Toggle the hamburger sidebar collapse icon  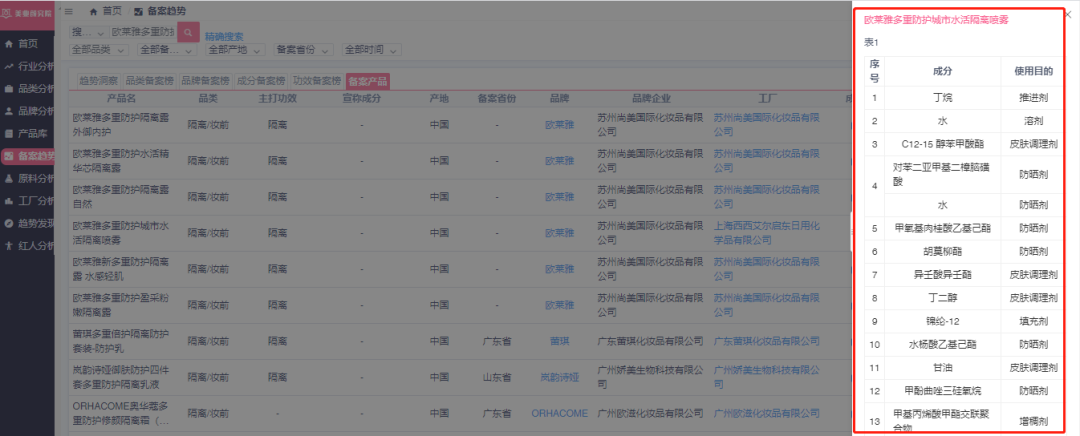(69, 10)
